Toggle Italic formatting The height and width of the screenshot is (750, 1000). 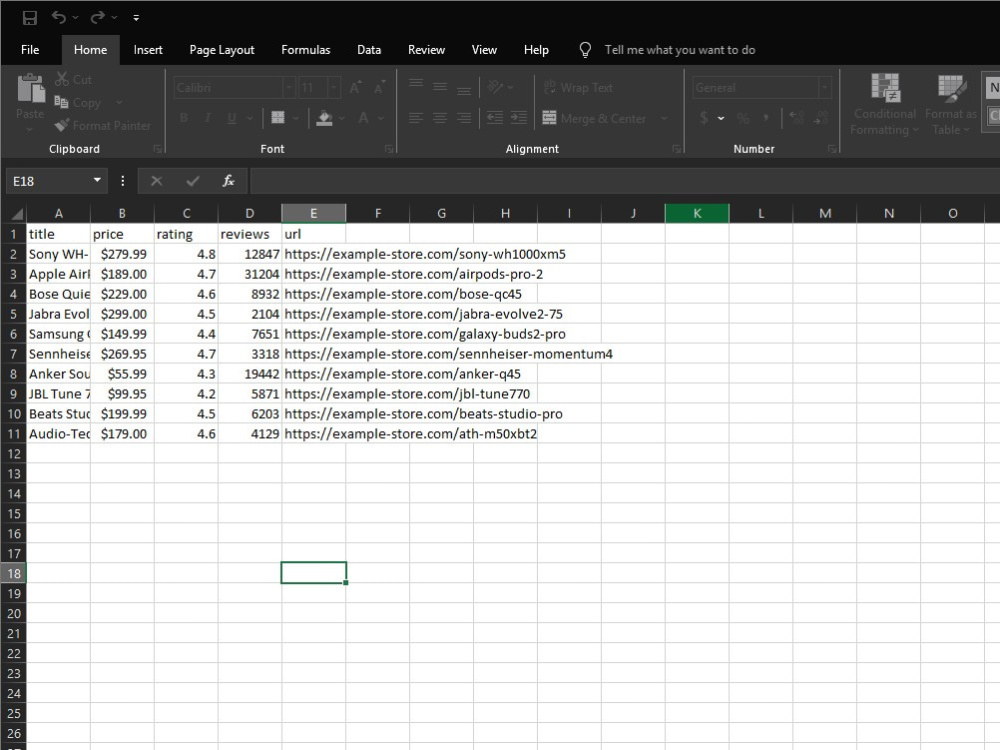tap(207, 118)
